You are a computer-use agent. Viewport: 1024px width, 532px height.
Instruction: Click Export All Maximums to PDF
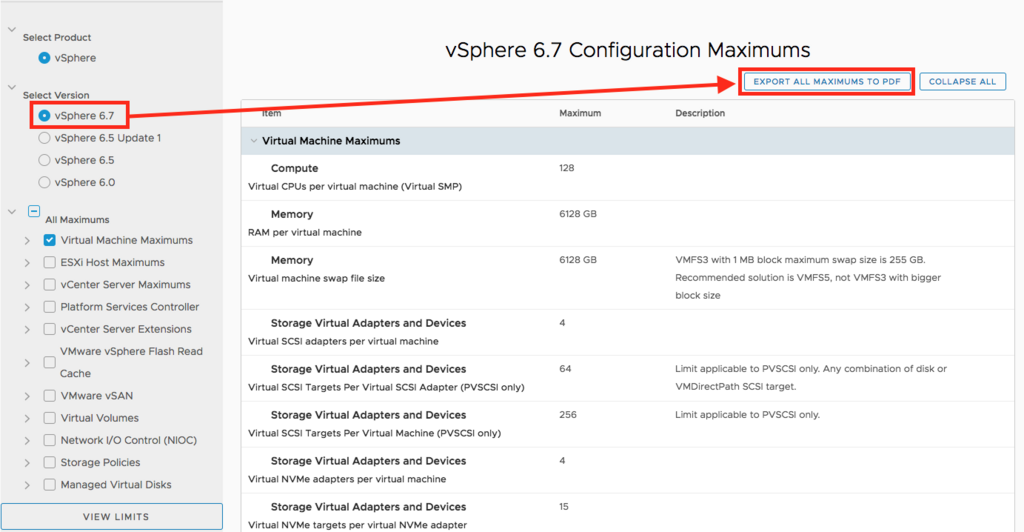click(827, 82)
